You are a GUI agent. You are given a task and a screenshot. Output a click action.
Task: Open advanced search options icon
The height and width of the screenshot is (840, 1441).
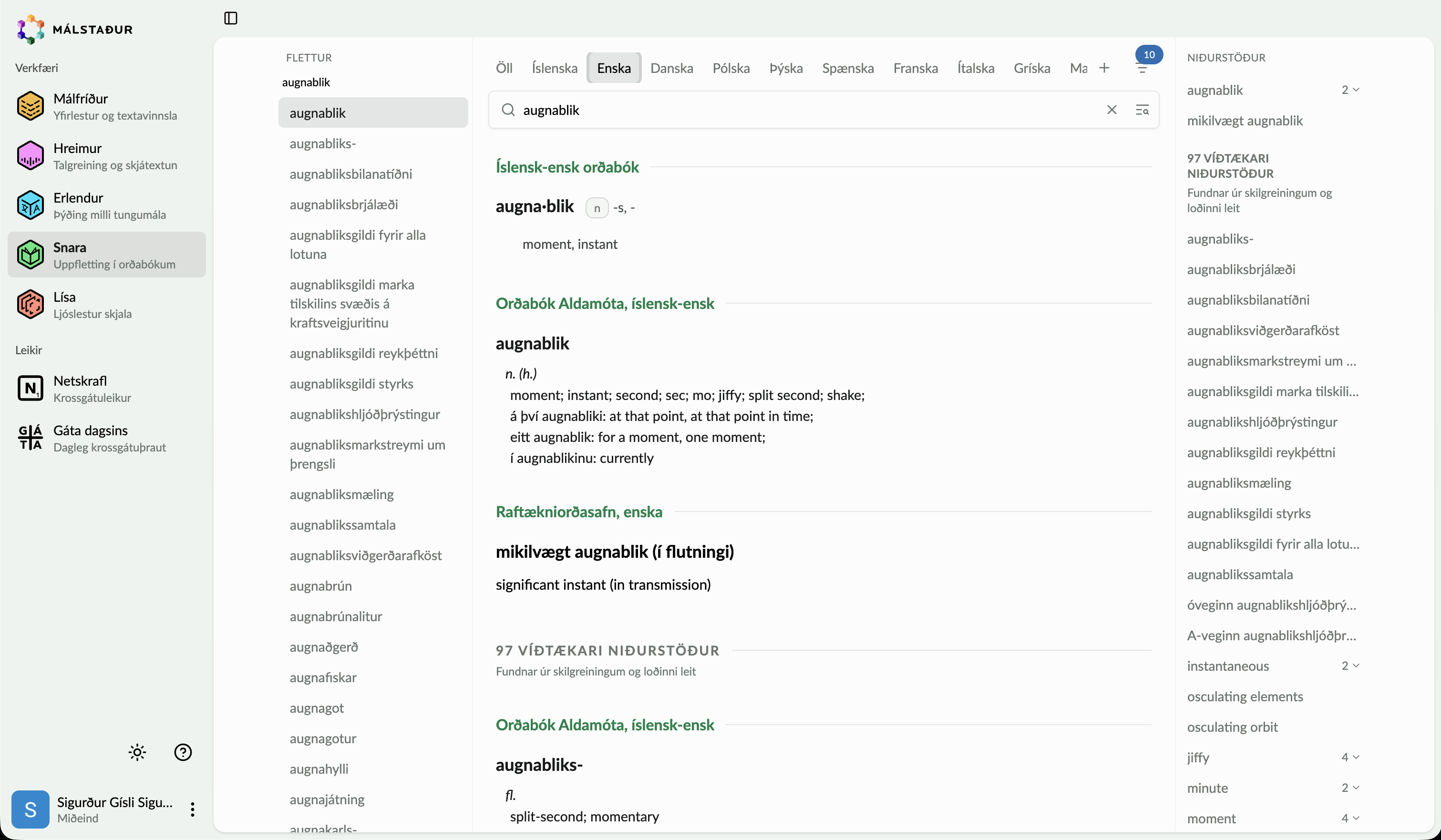click(1142, 110)
